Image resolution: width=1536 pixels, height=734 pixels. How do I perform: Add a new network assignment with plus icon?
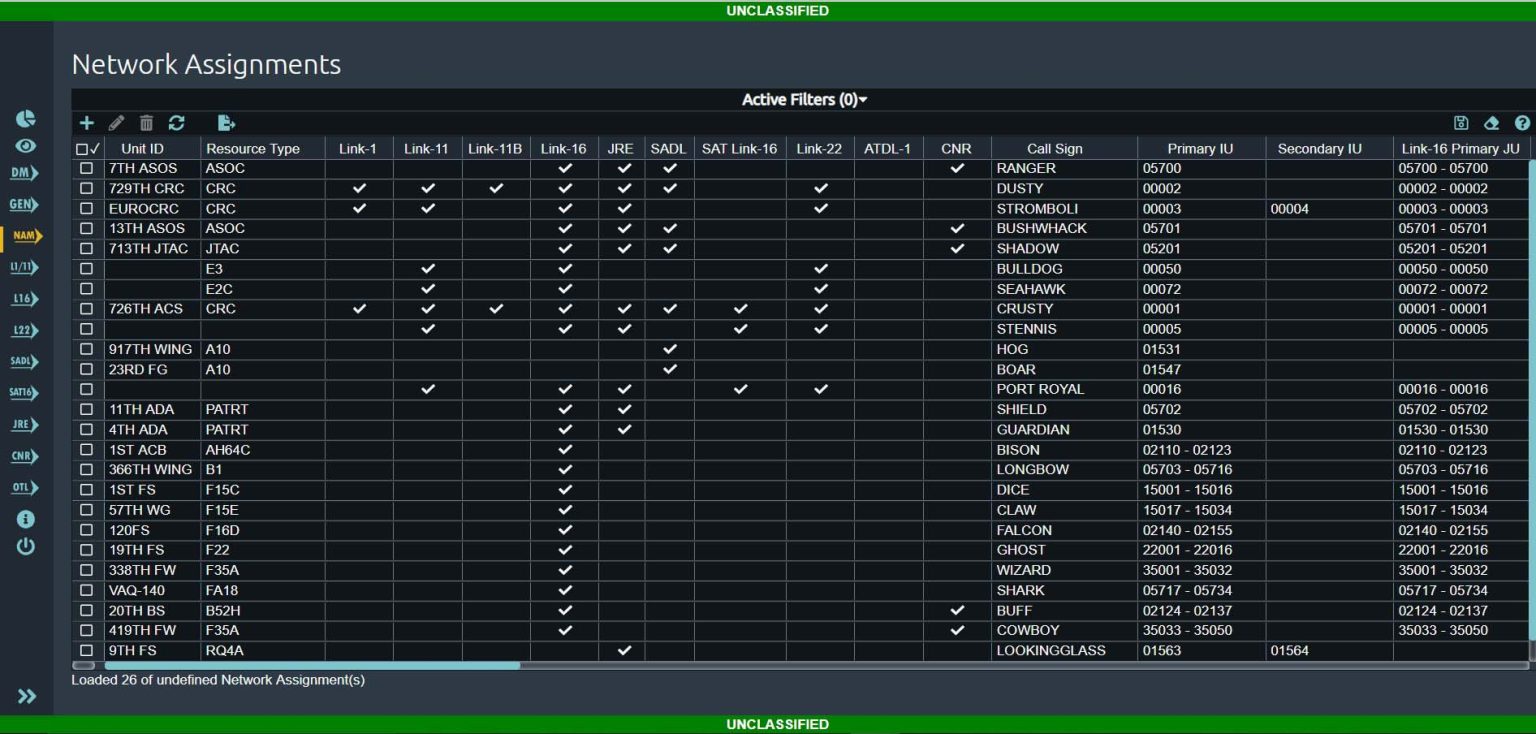pos(87,122)
